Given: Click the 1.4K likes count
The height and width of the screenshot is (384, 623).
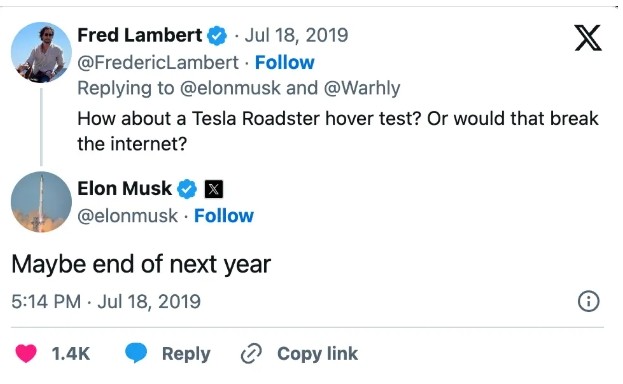Looking at the screenshot, I should pos(71,353).
